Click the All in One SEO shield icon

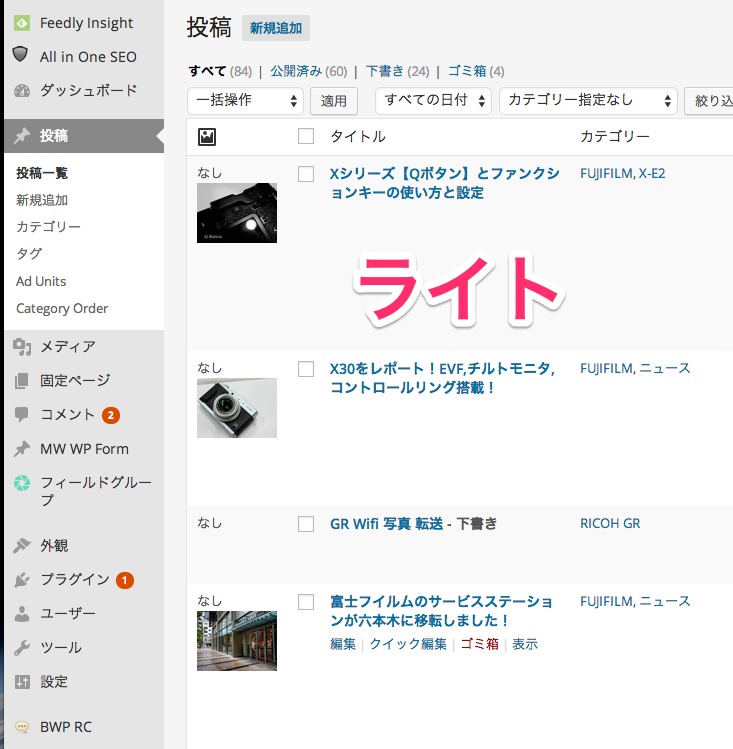(20, 54)
